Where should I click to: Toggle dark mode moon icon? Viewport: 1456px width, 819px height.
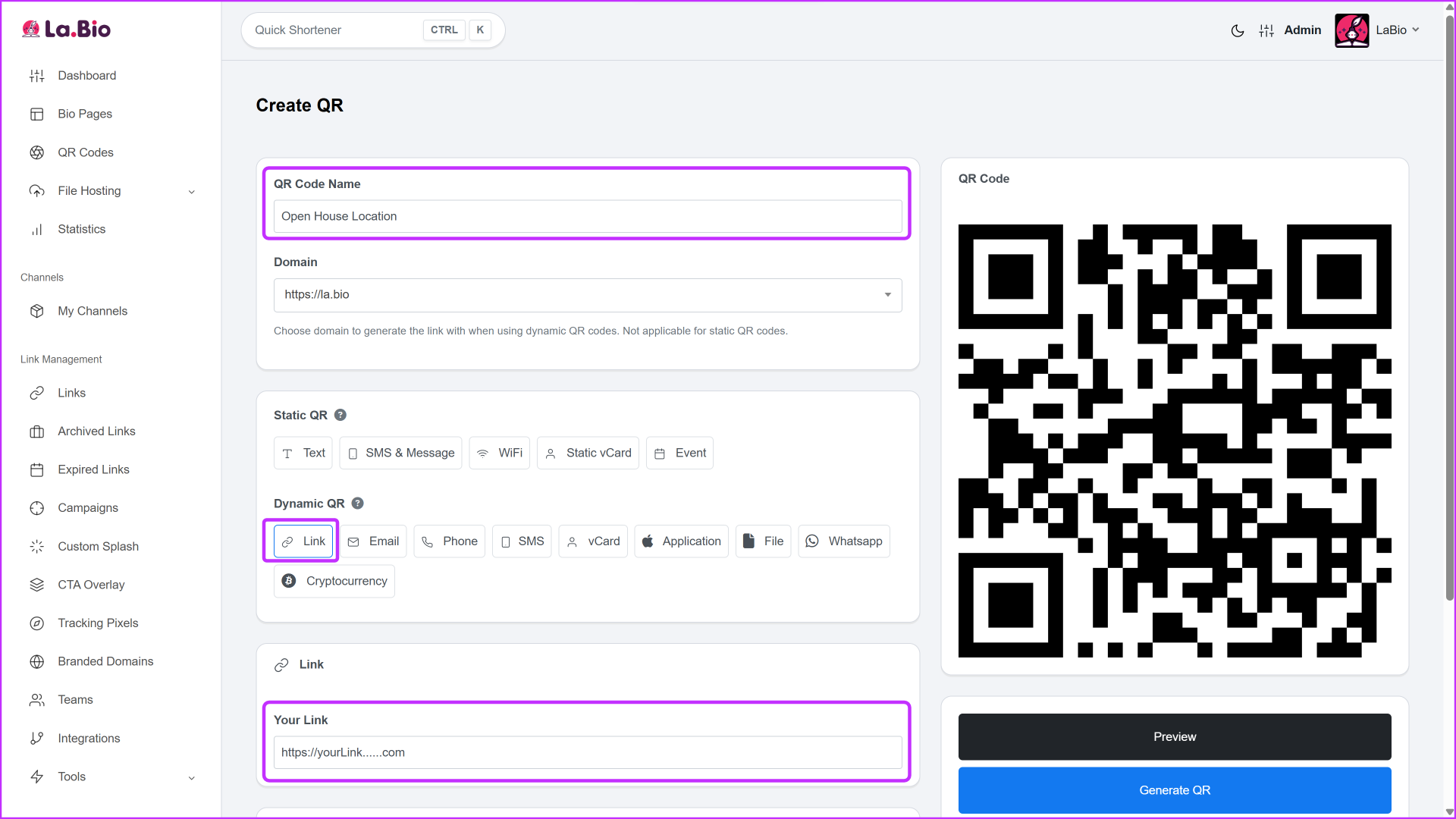click(1237, 30)
